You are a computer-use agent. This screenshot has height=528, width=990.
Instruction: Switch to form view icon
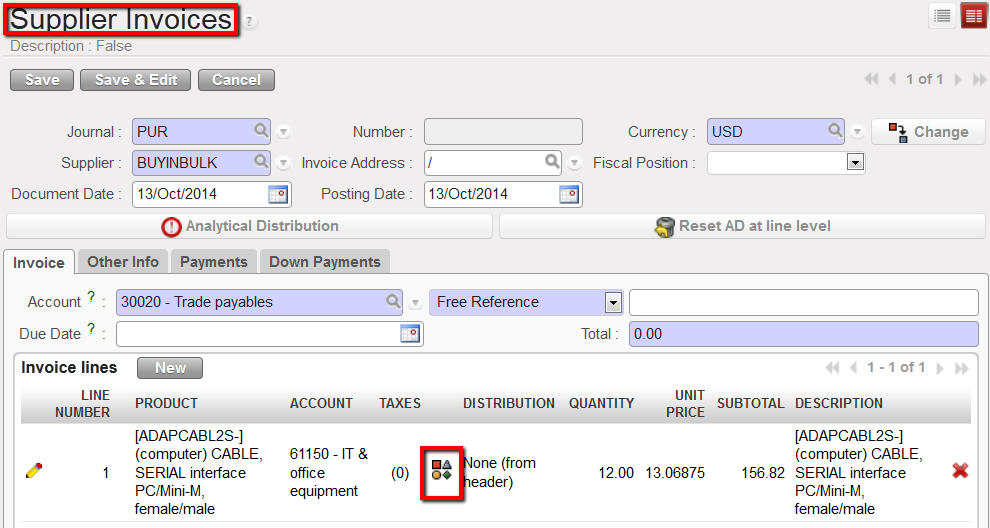pos(973,16)
